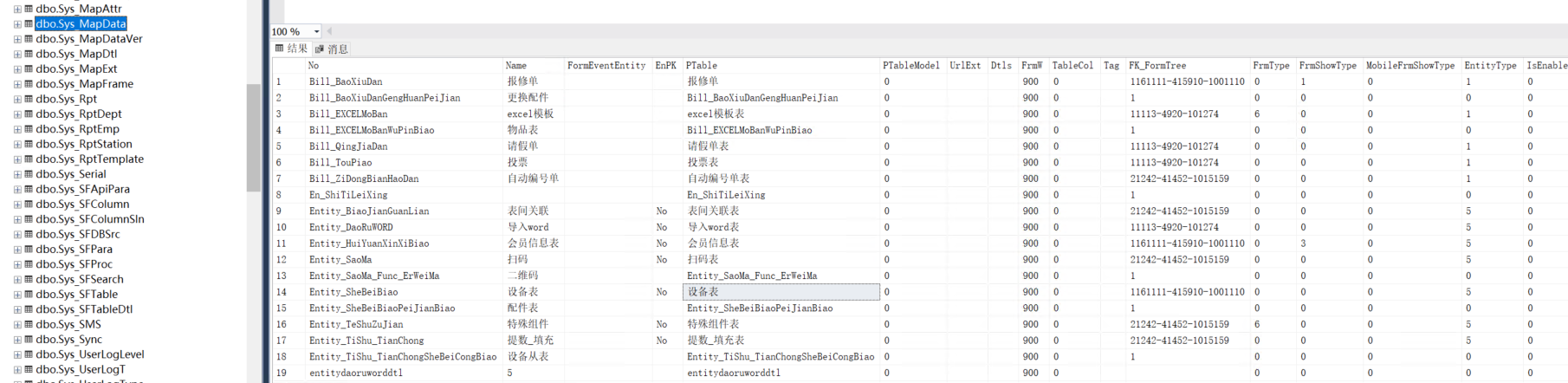This screenshot has height=383, width=1568.
Task: Switch to the 消息 messages tab
Action: 332,49
